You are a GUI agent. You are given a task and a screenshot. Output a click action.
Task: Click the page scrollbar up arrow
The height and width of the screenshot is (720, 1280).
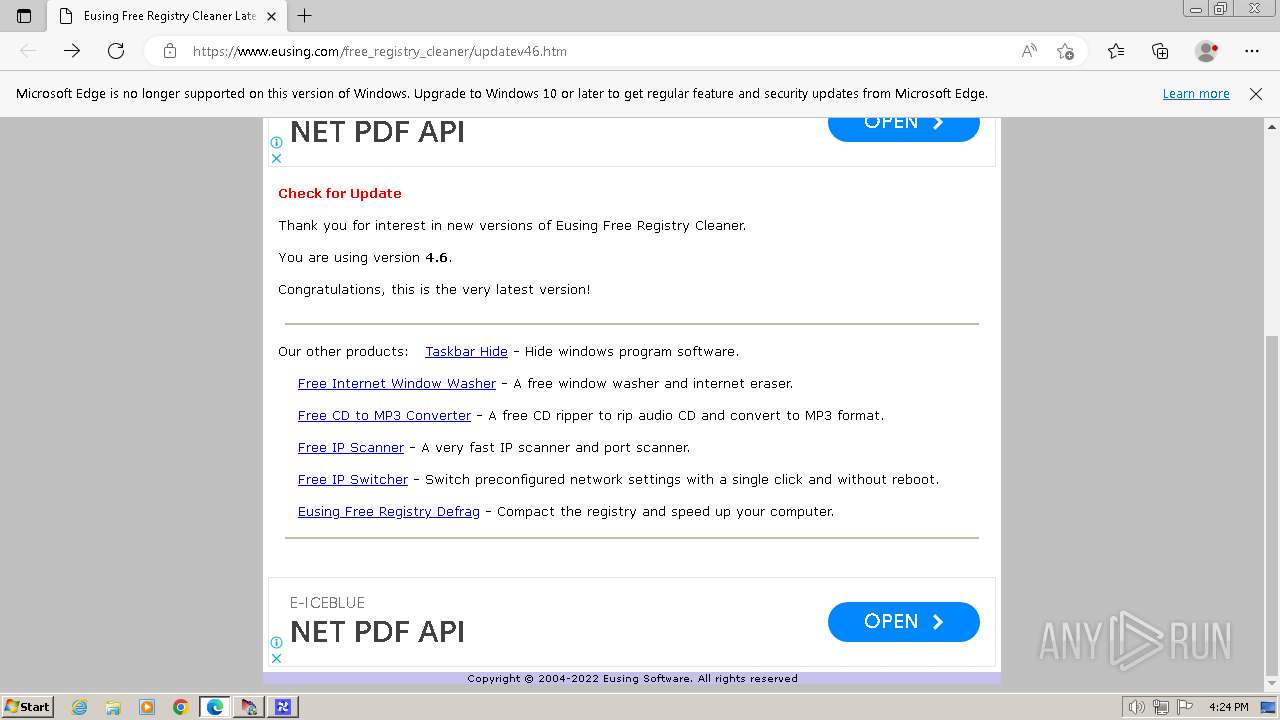(x=1272, y=127)
